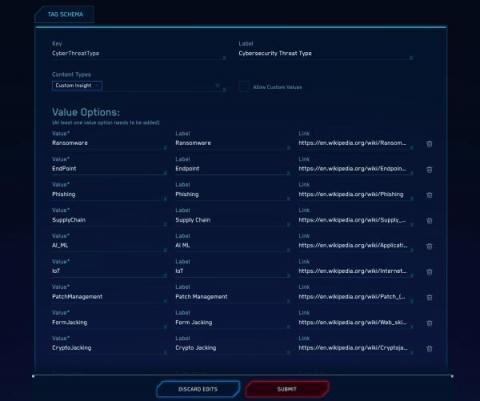Edit the IoT value field
480x401 pixels.
[109, 271]
